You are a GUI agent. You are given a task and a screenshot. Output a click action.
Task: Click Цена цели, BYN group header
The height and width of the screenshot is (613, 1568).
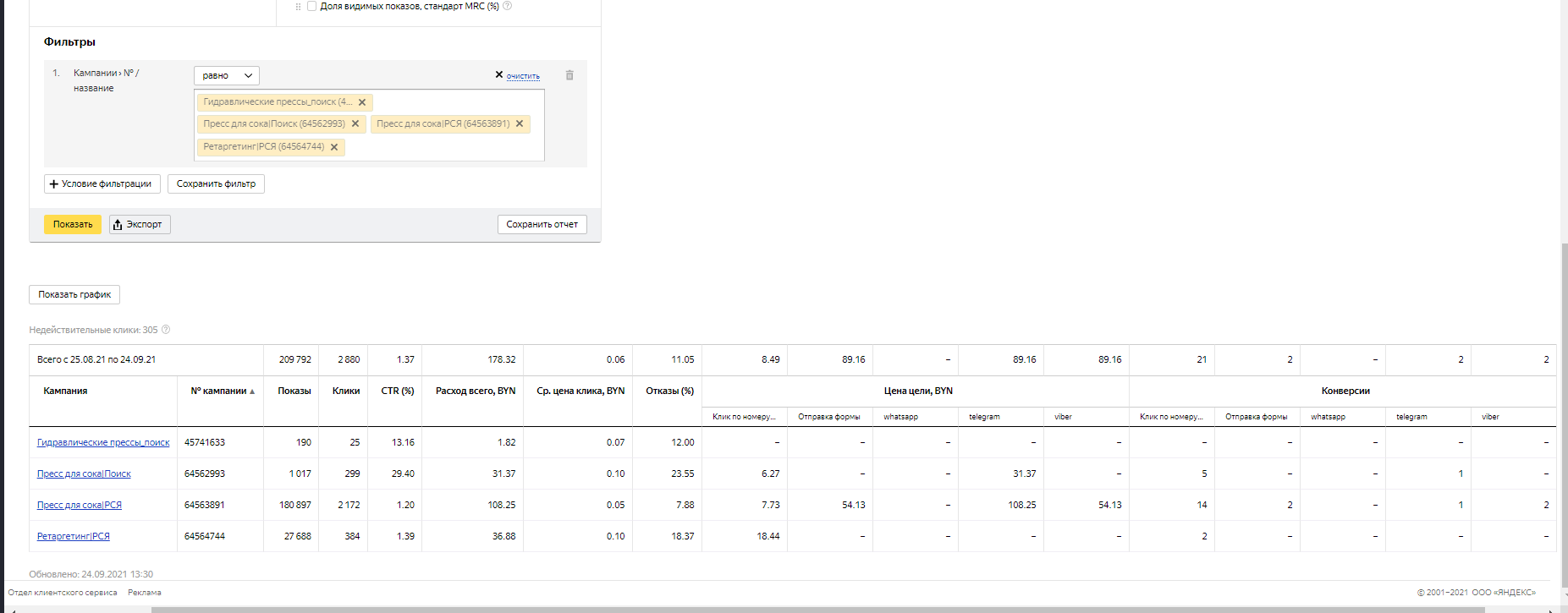point(918,391)
